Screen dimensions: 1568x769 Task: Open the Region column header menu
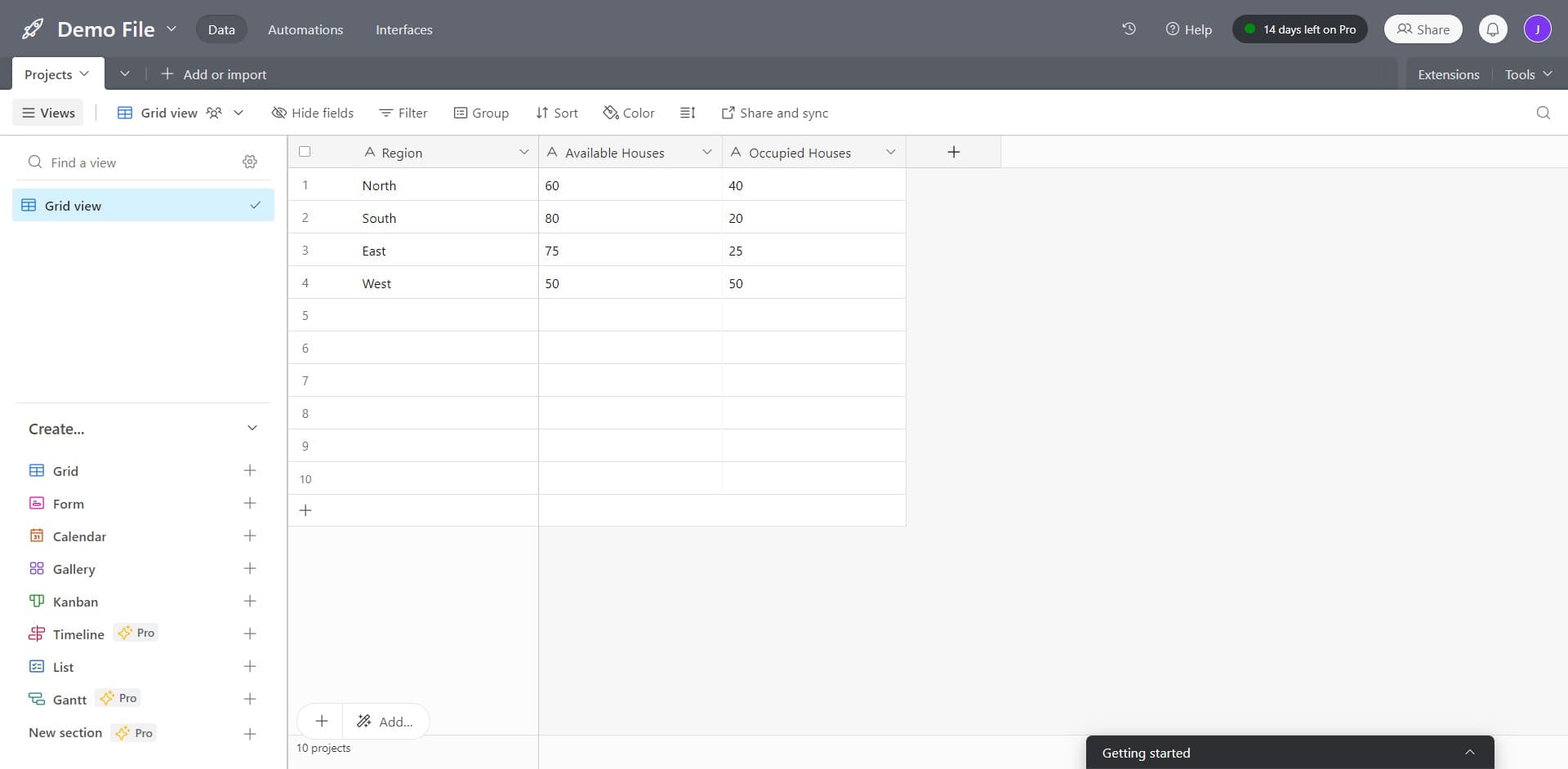click(x=524, y=152)
